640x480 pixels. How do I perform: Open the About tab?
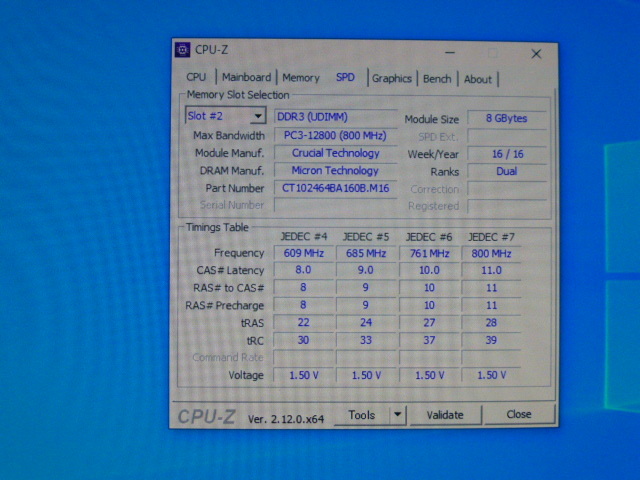pos(478,79)
